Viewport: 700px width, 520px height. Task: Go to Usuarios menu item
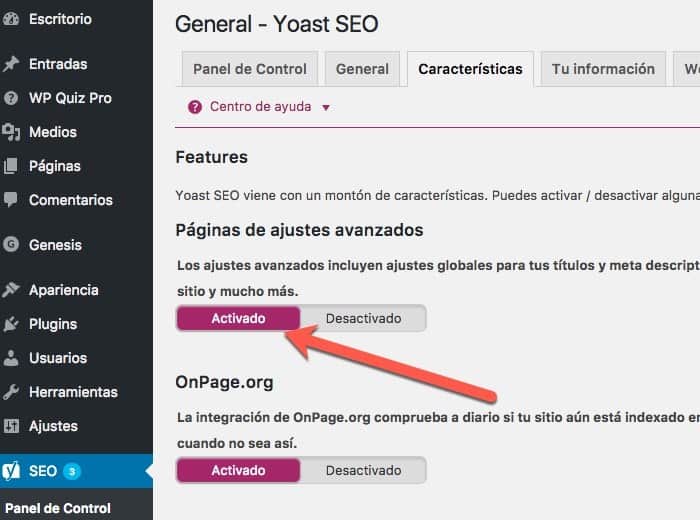point(58,358)
